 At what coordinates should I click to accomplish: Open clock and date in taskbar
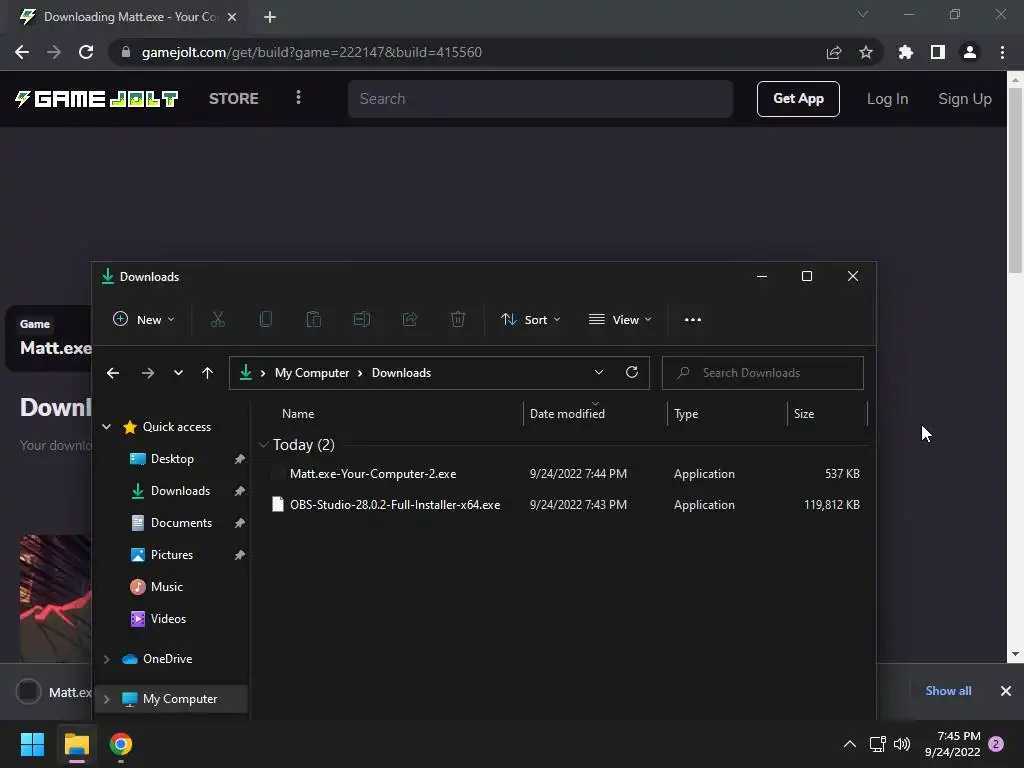click(x=953, y=744)
